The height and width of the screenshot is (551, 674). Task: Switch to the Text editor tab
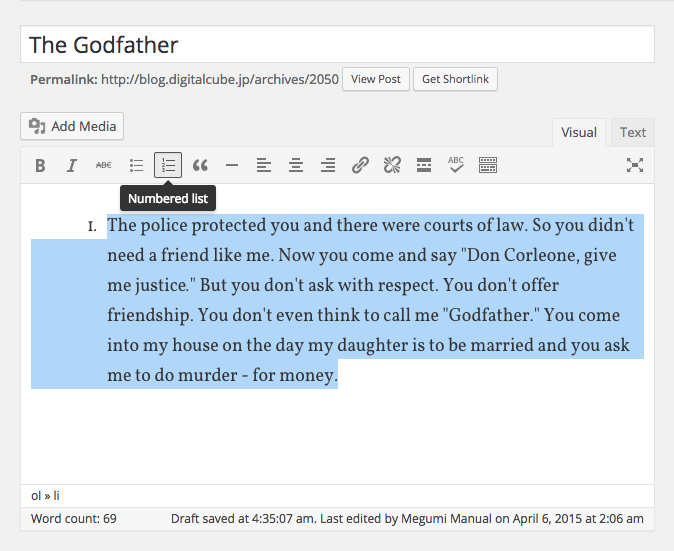[632, 132]
